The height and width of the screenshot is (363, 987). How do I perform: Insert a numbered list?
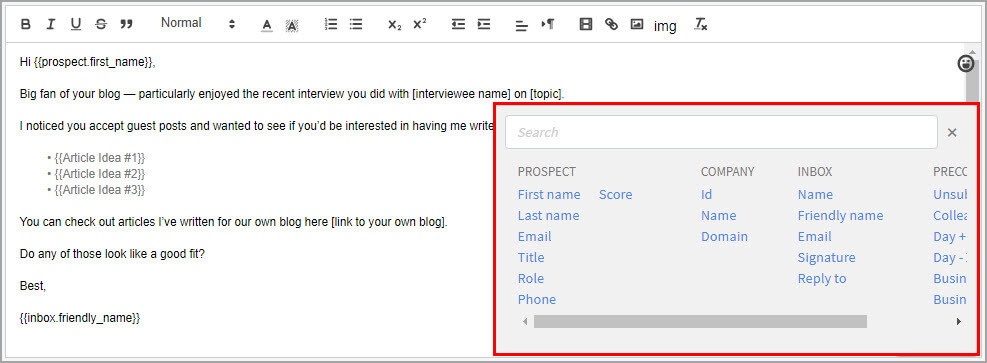(x=331, y=25)
